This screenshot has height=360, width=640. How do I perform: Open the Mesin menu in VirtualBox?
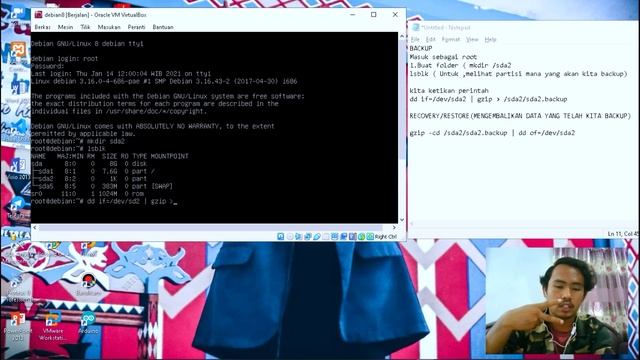tap(65, 27)
